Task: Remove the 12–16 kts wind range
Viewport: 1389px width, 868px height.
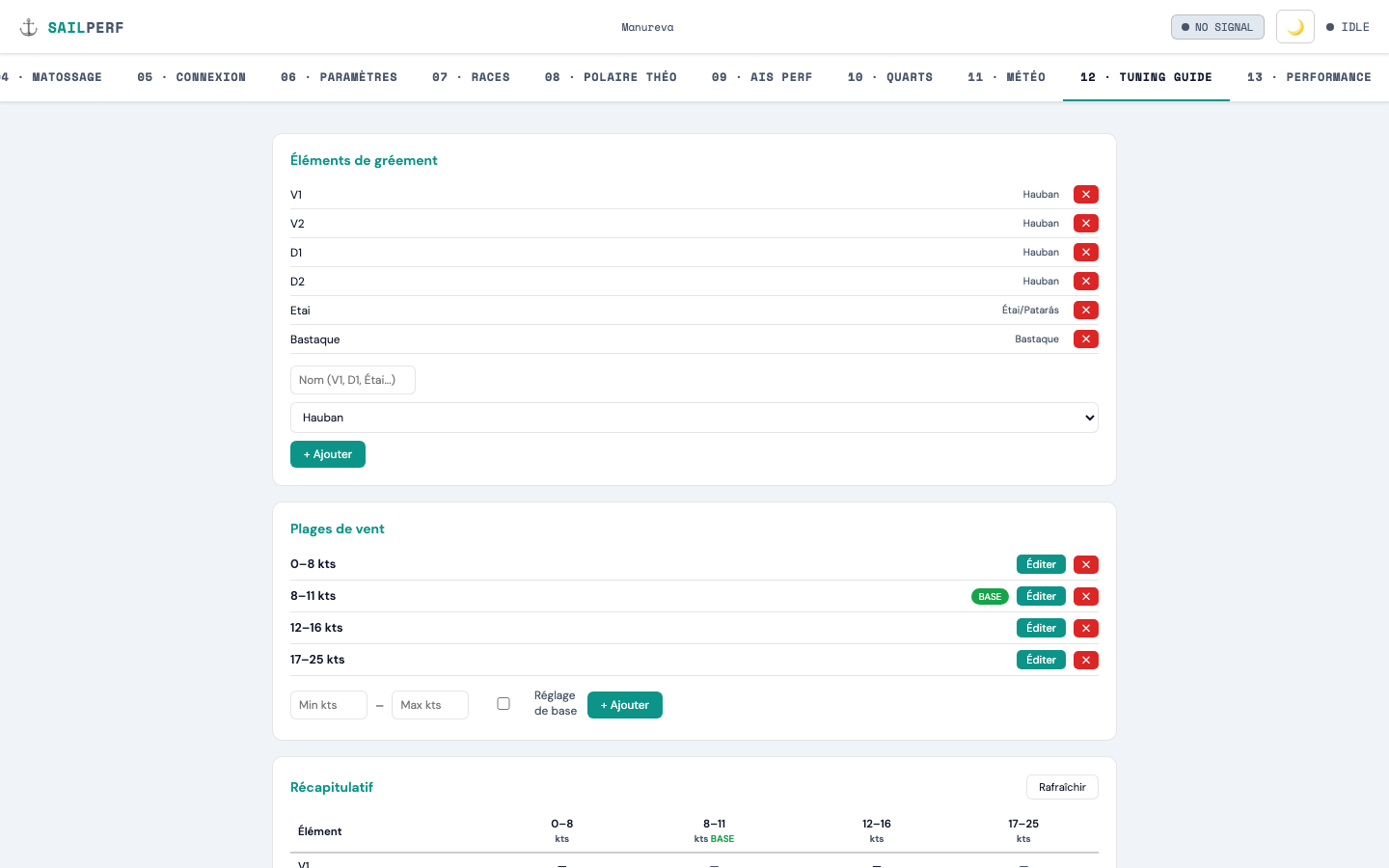Action: (x=1086, y=628)
